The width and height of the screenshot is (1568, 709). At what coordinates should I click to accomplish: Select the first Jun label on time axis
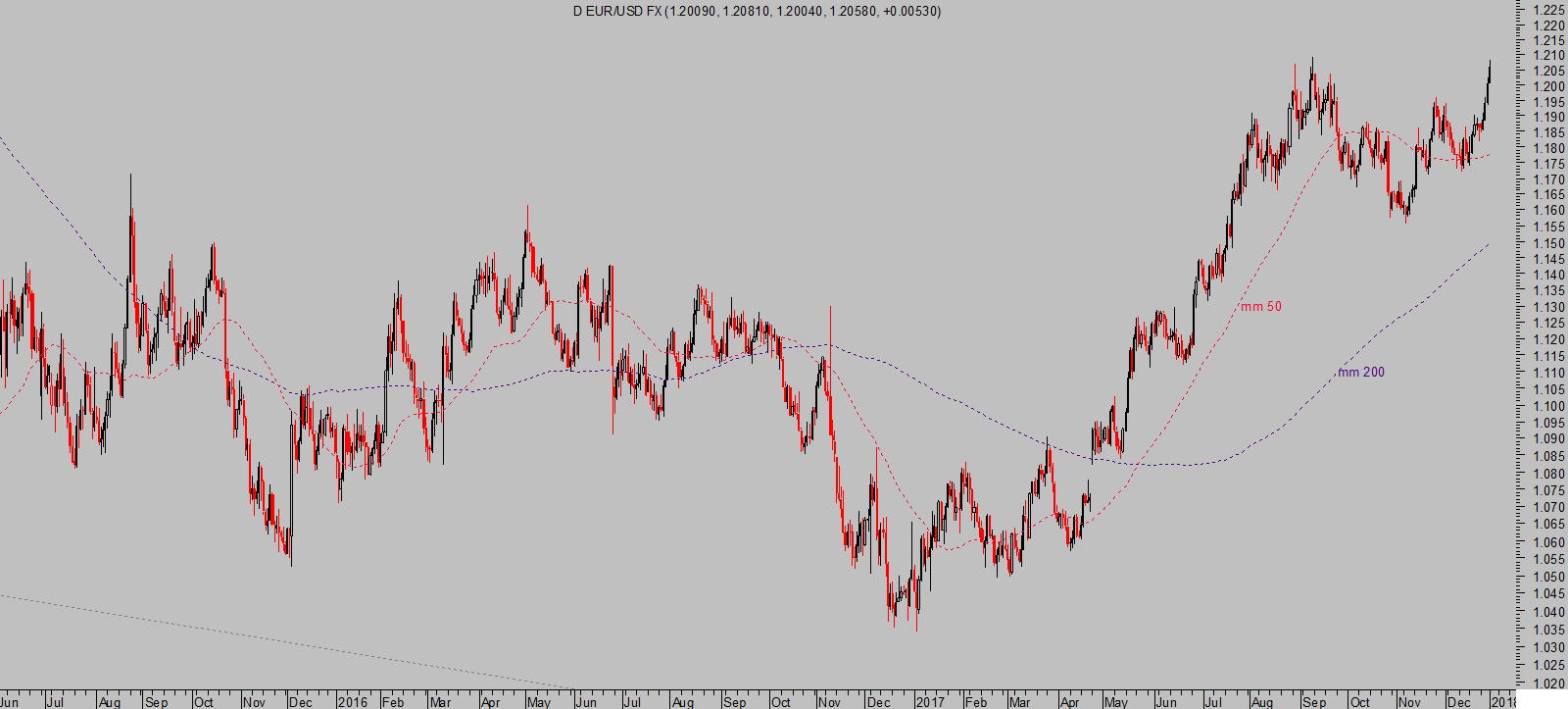point(10,702)
